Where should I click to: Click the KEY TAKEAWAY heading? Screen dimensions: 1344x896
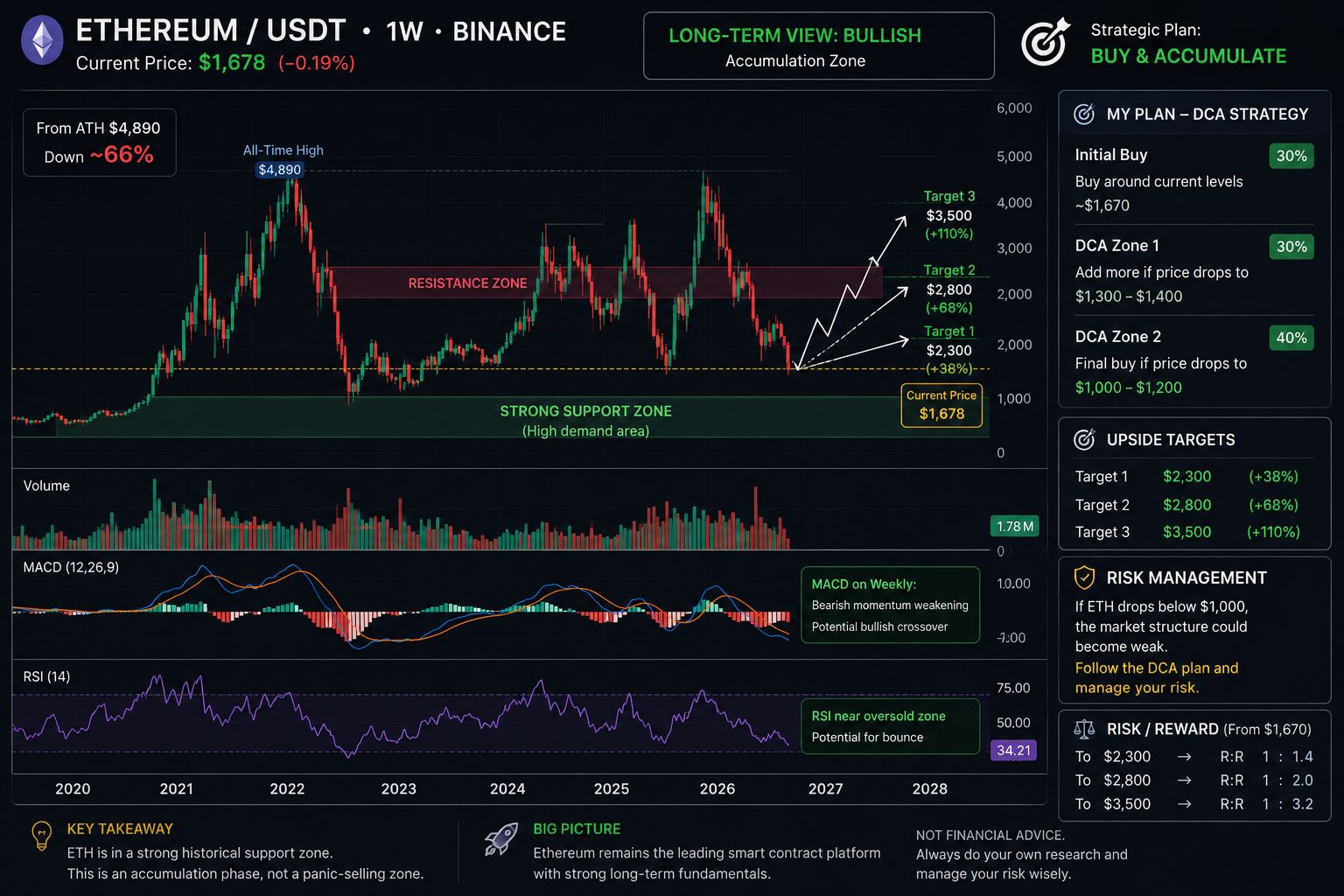[120, 829]
